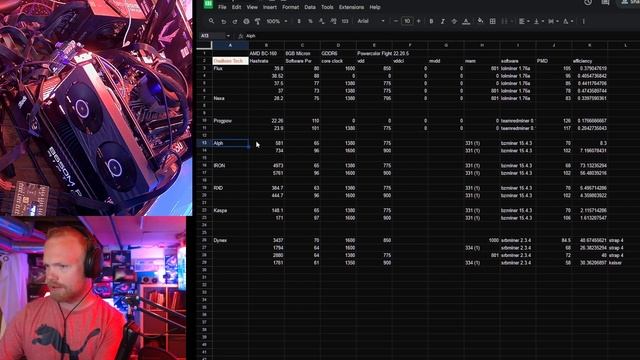Select column A header
640x360 pixels.
tap(230, 45)
